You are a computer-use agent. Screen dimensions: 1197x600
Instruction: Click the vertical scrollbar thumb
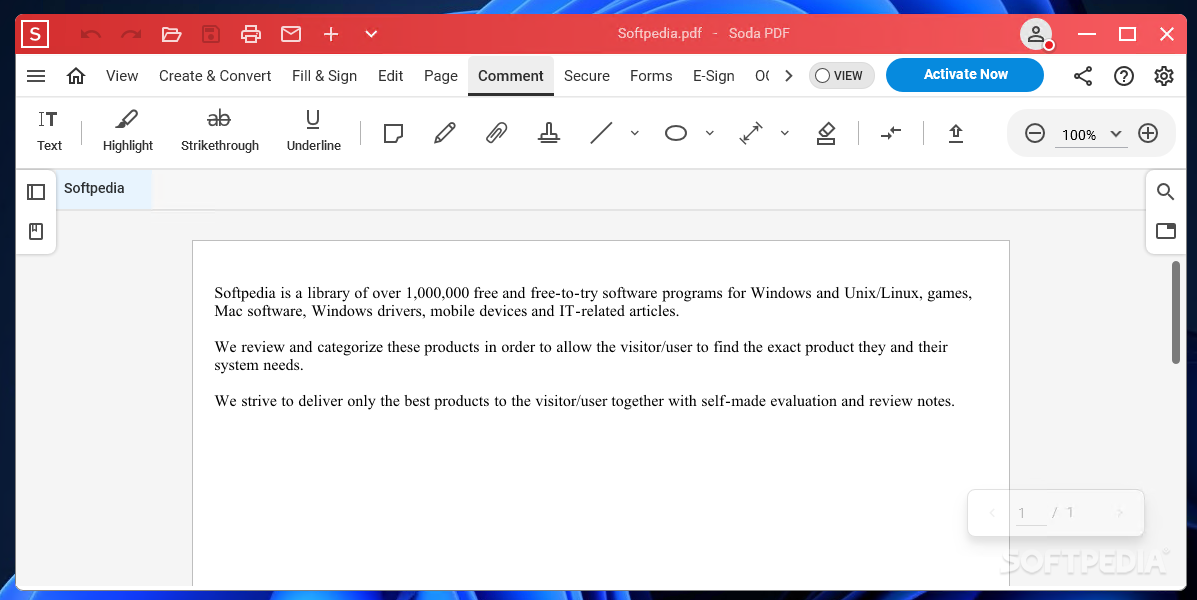pyautogui.click(x=1176, y=311)
